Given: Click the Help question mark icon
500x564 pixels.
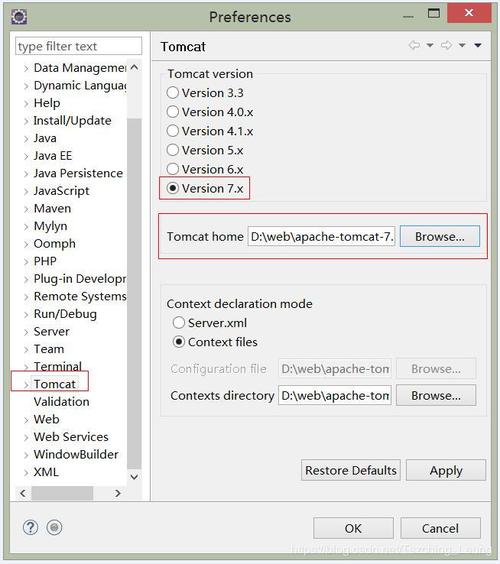Looking at the screenshot, I should (30, 528).
